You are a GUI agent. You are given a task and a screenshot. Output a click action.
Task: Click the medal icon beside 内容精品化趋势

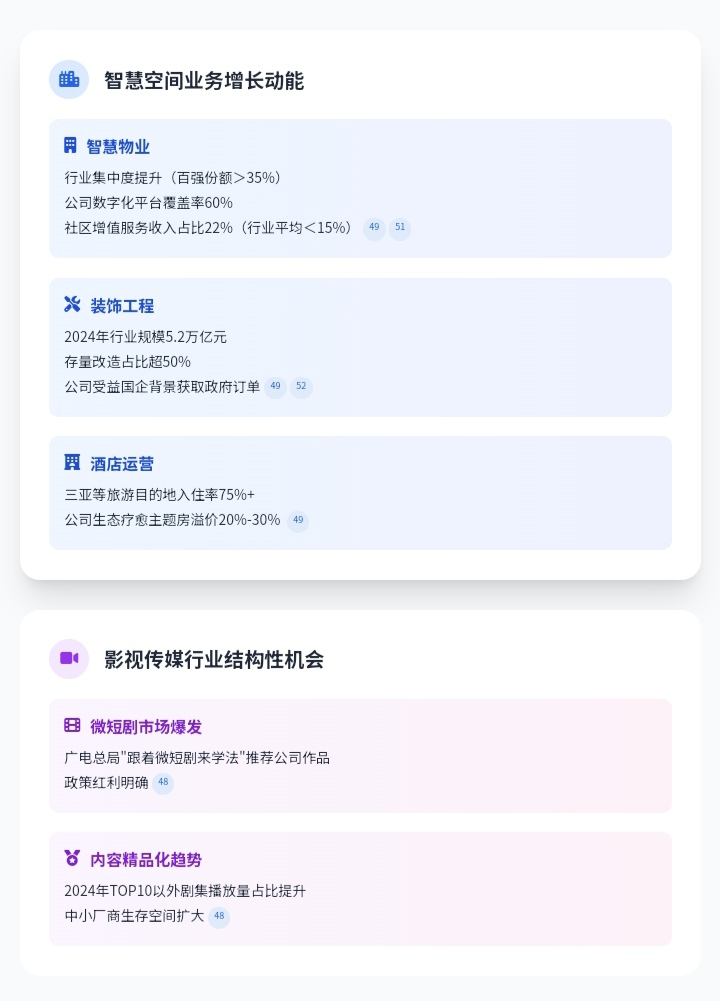(x=72, y=859)
